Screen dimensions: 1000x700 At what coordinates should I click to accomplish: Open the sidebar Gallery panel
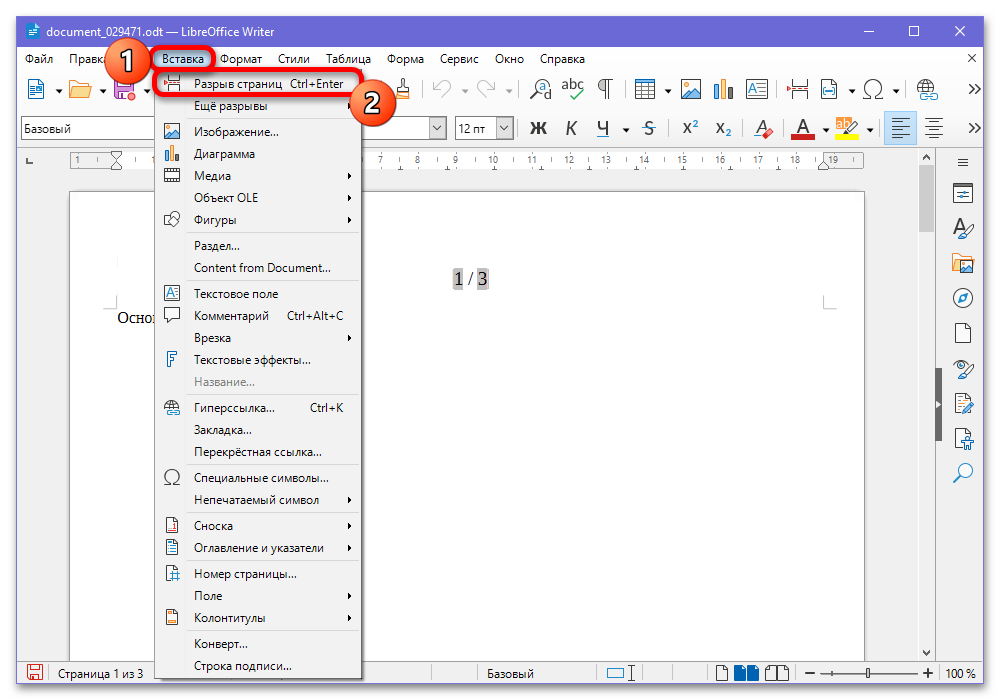[963, 263]
